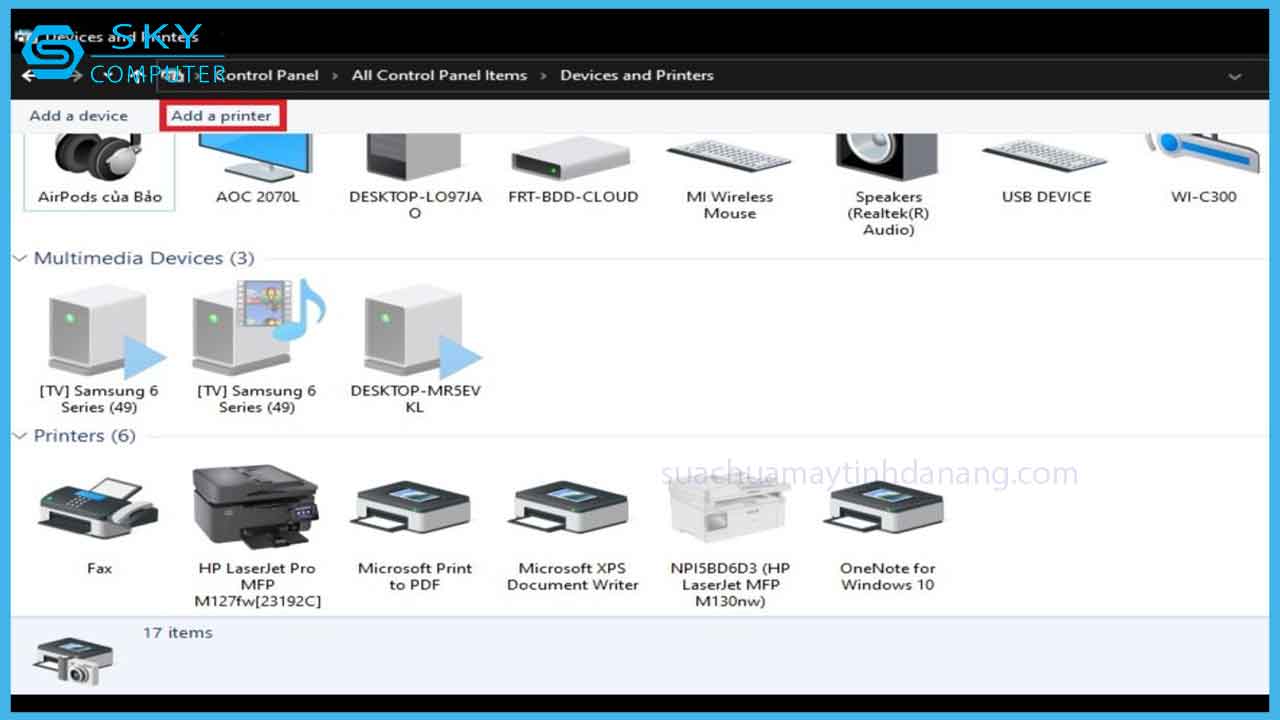Click the 17 items status text
Screen dimensions: 1280x720
[x=178, y=633]
